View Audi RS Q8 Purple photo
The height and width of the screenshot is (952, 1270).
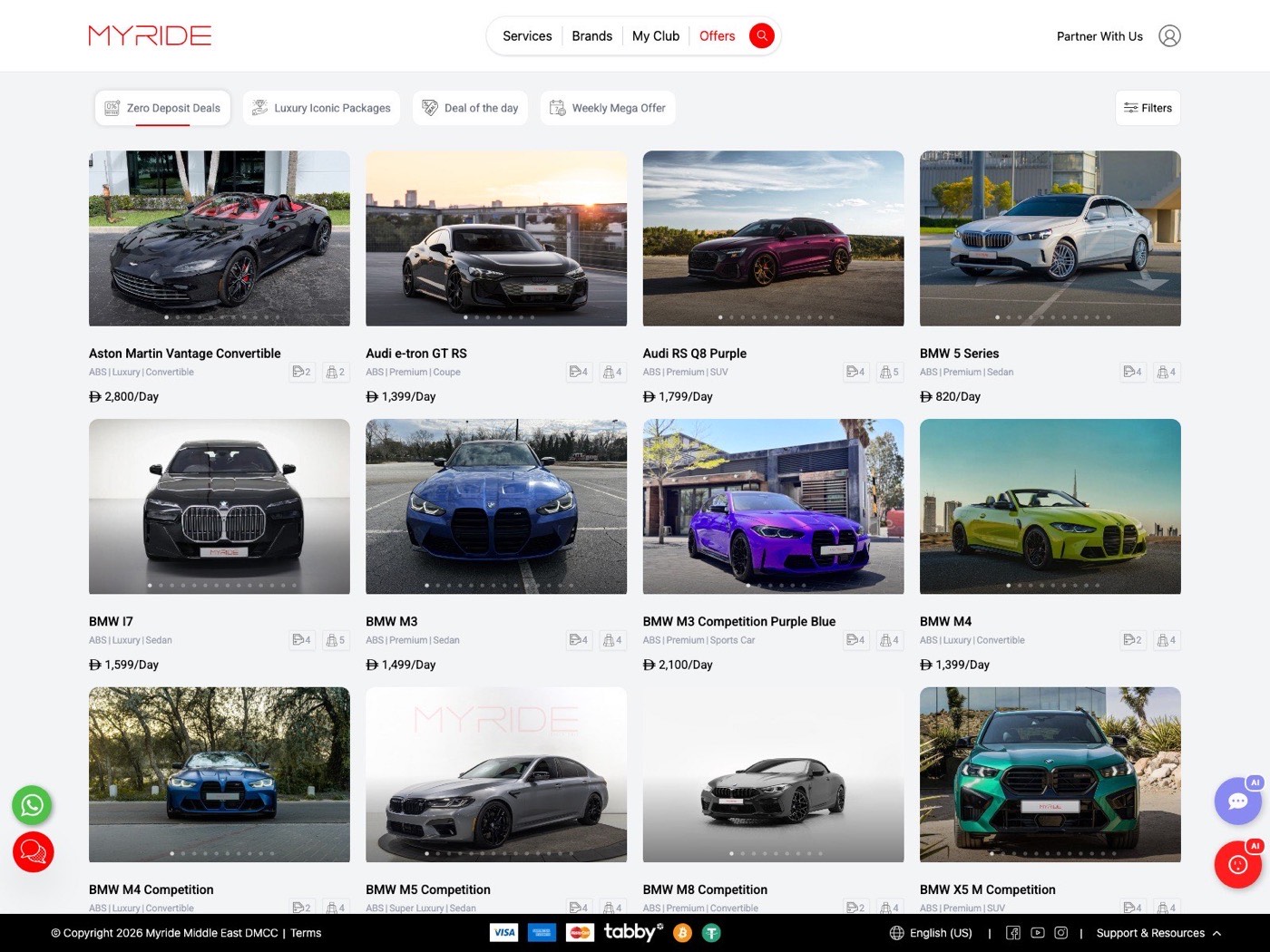click(x=773, y=238)
